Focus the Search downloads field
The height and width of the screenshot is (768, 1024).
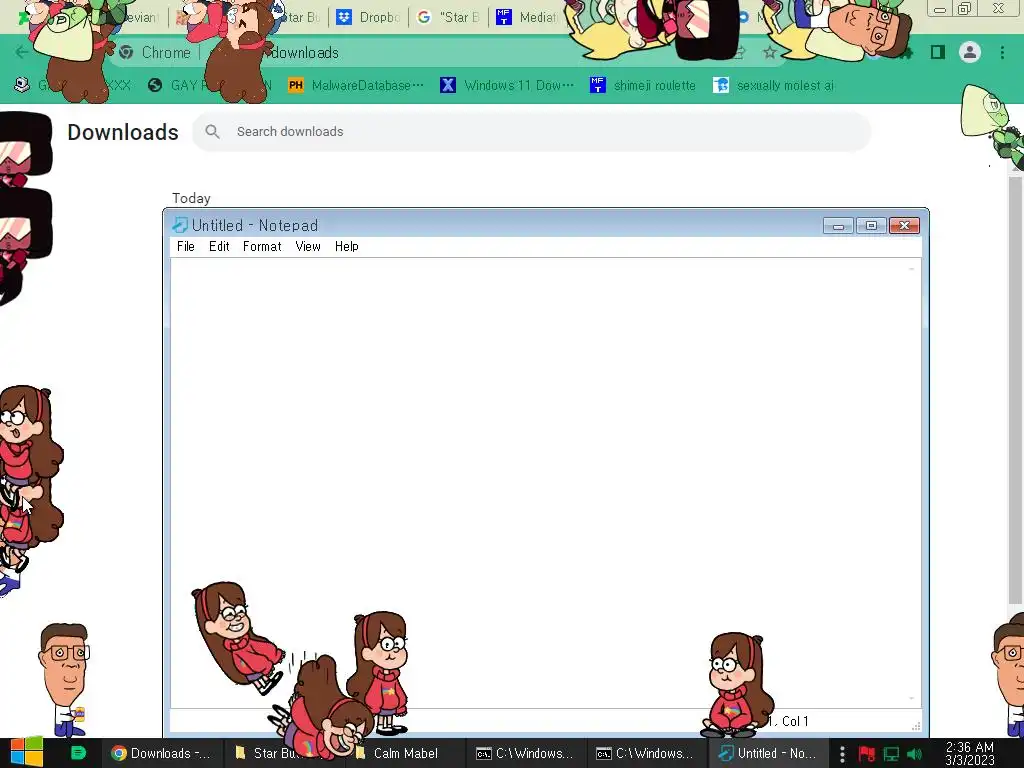(x=532, y=131)
